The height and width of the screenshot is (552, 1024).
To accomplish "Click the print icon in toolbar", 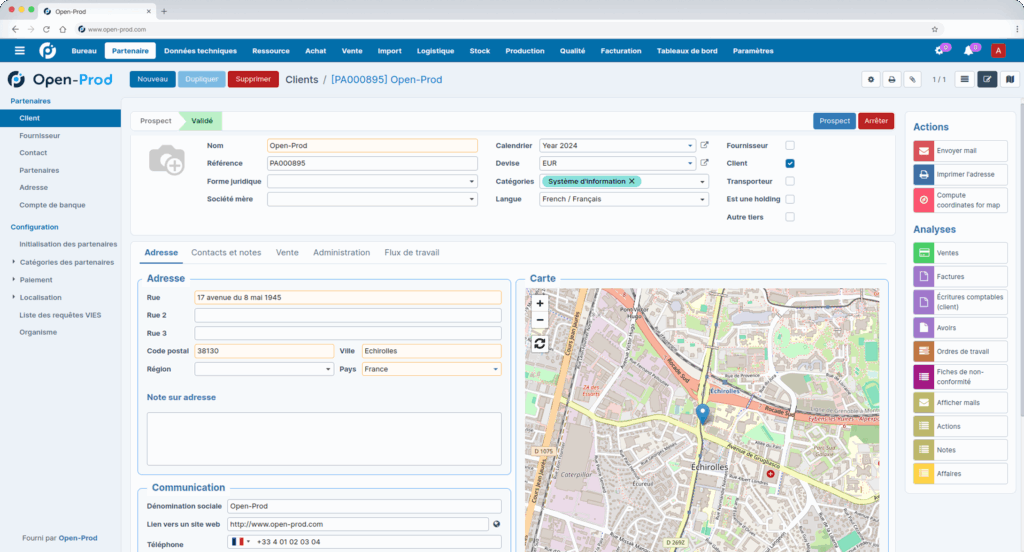I will (891, 80).
